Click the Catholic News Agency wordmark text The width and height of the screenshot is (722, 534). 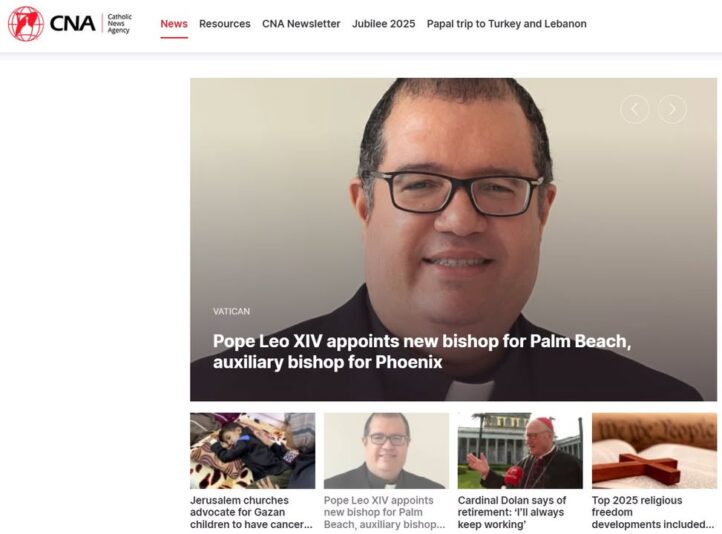pos(119,23)
